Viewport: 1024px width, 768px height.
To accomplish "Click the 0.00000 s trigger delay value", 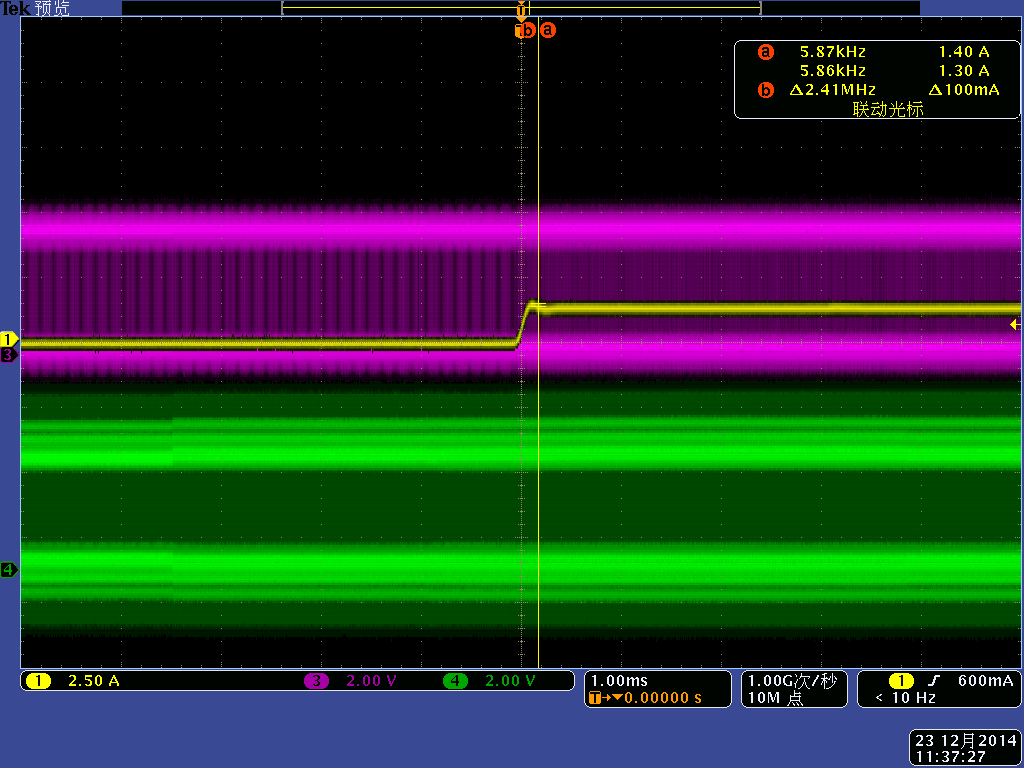I will 663,698.
